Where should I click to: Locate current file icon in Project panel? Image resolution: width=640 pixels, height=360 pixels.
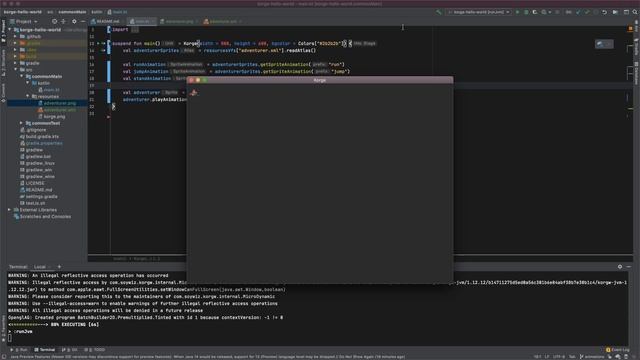coord(54,21)
